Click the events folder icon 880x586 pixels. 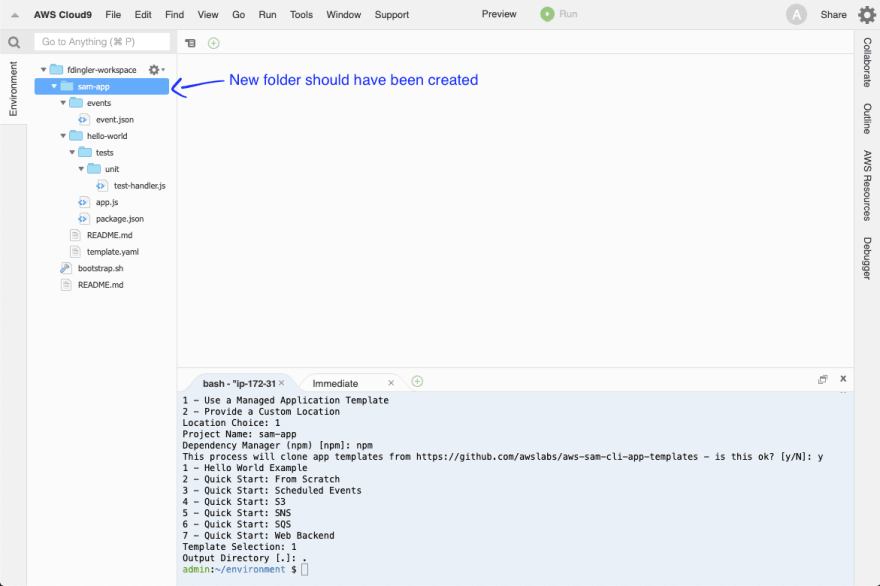point(76,103)
